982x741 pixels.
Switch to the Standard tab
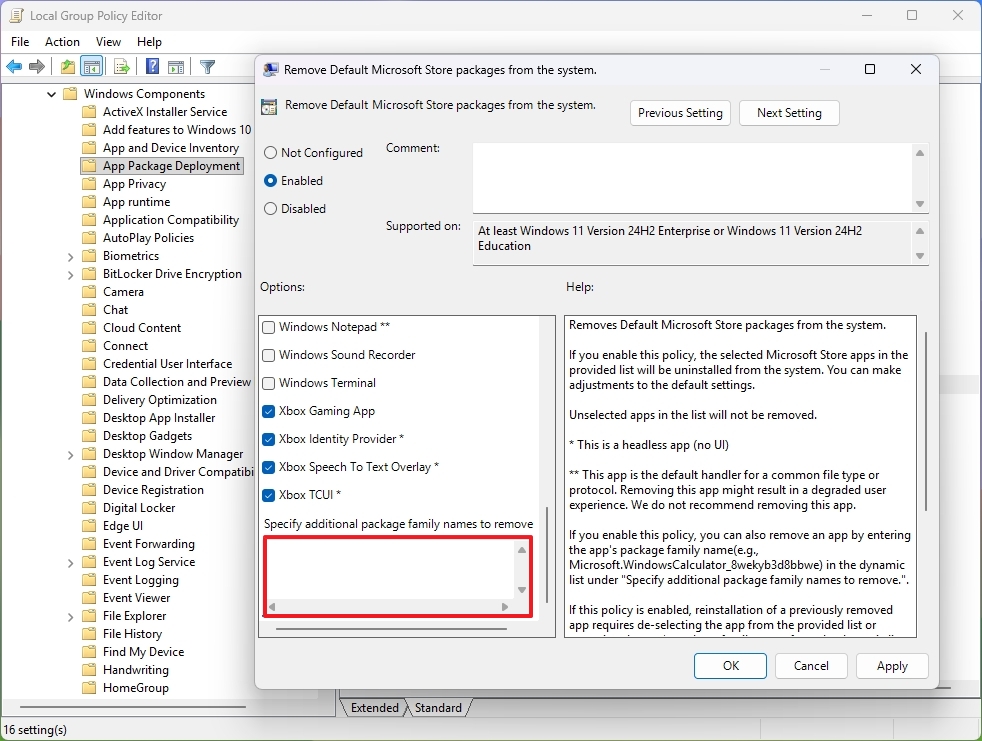438,708
